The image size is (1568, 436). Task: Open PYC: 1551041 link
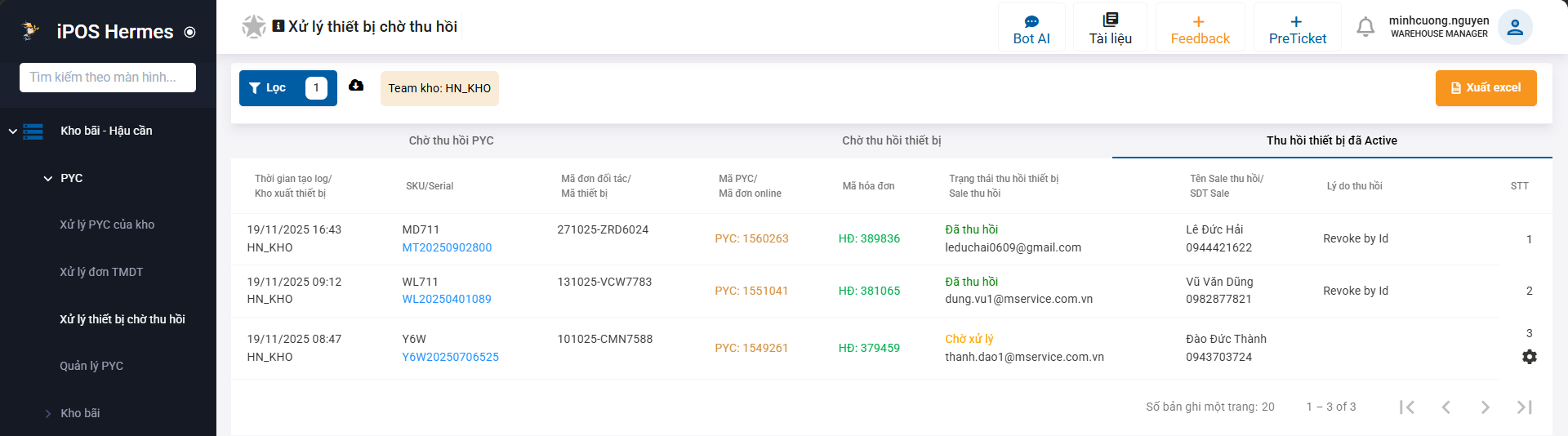[751, 291]
